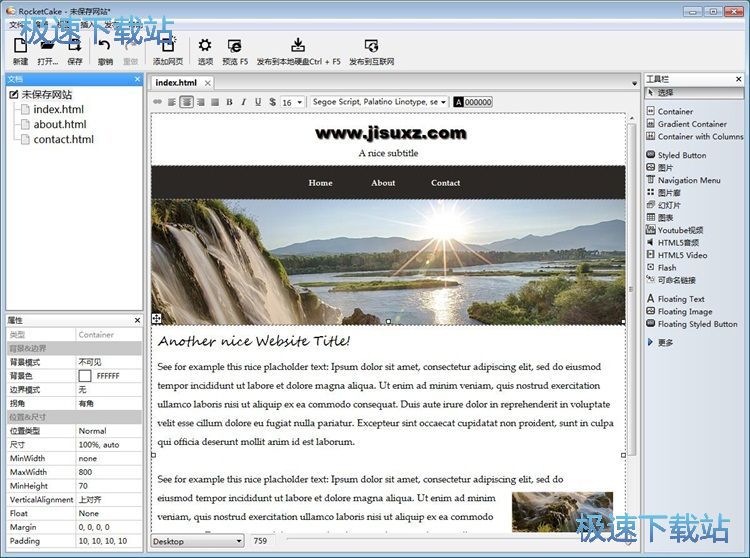Select the 未保存网站 project root
The width and height of the screenshot is (750, 558).
pyautogui.click(x=46, y=95)
